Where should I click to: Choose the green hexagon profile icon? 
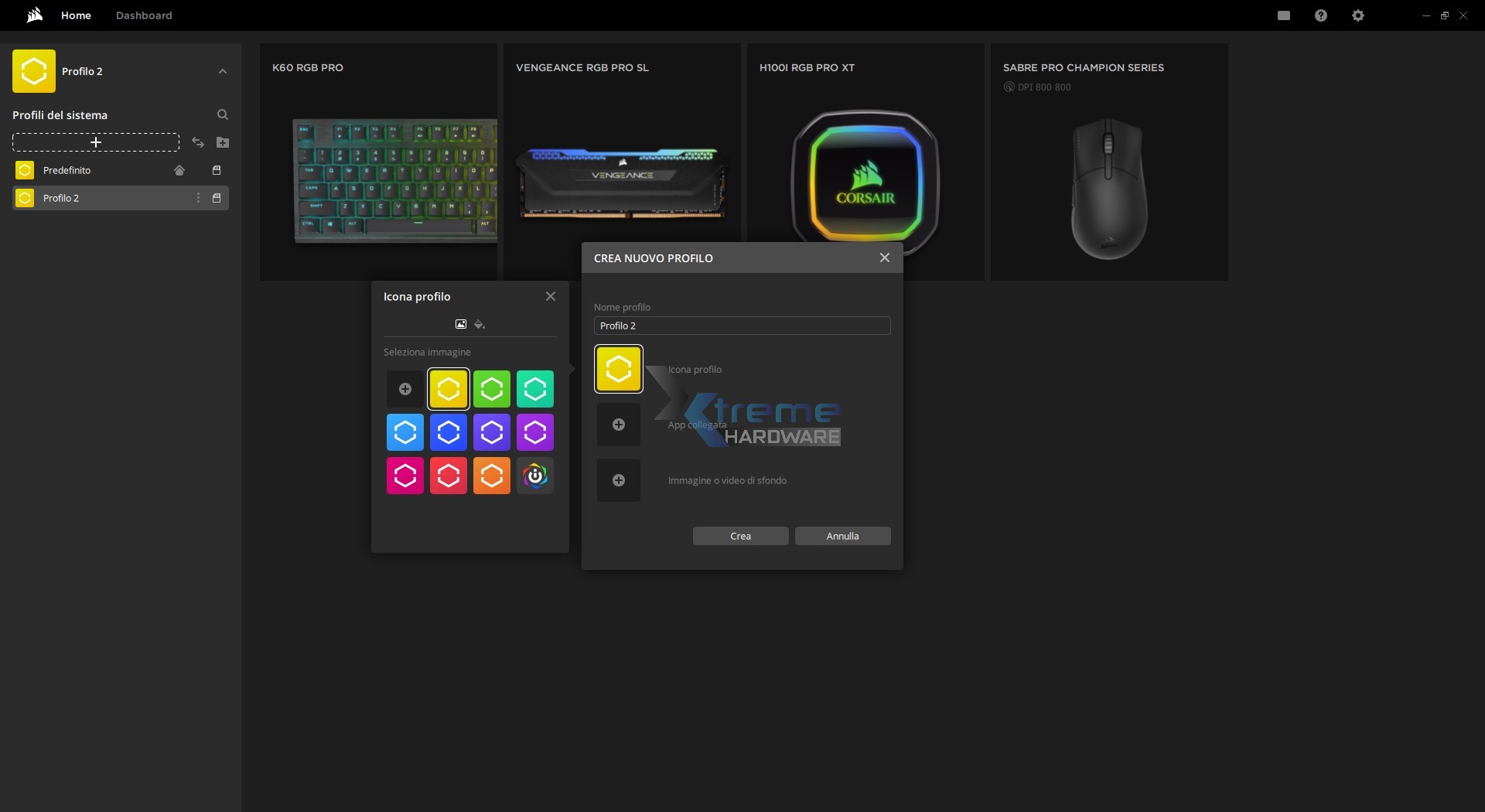(x=492, y=389)
